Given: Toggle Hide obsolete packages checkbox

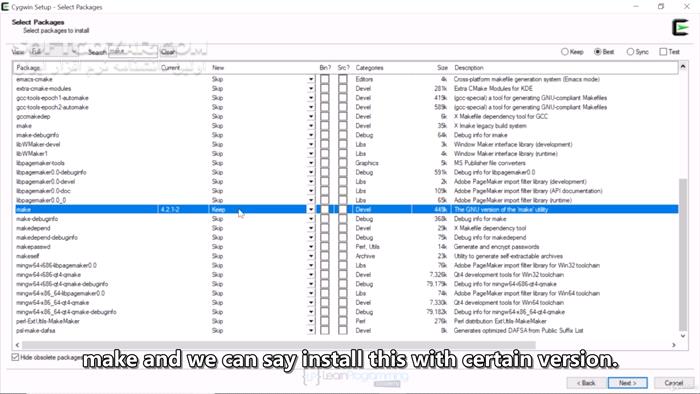Looking at the screenshot, I should (x=15, y=357).
